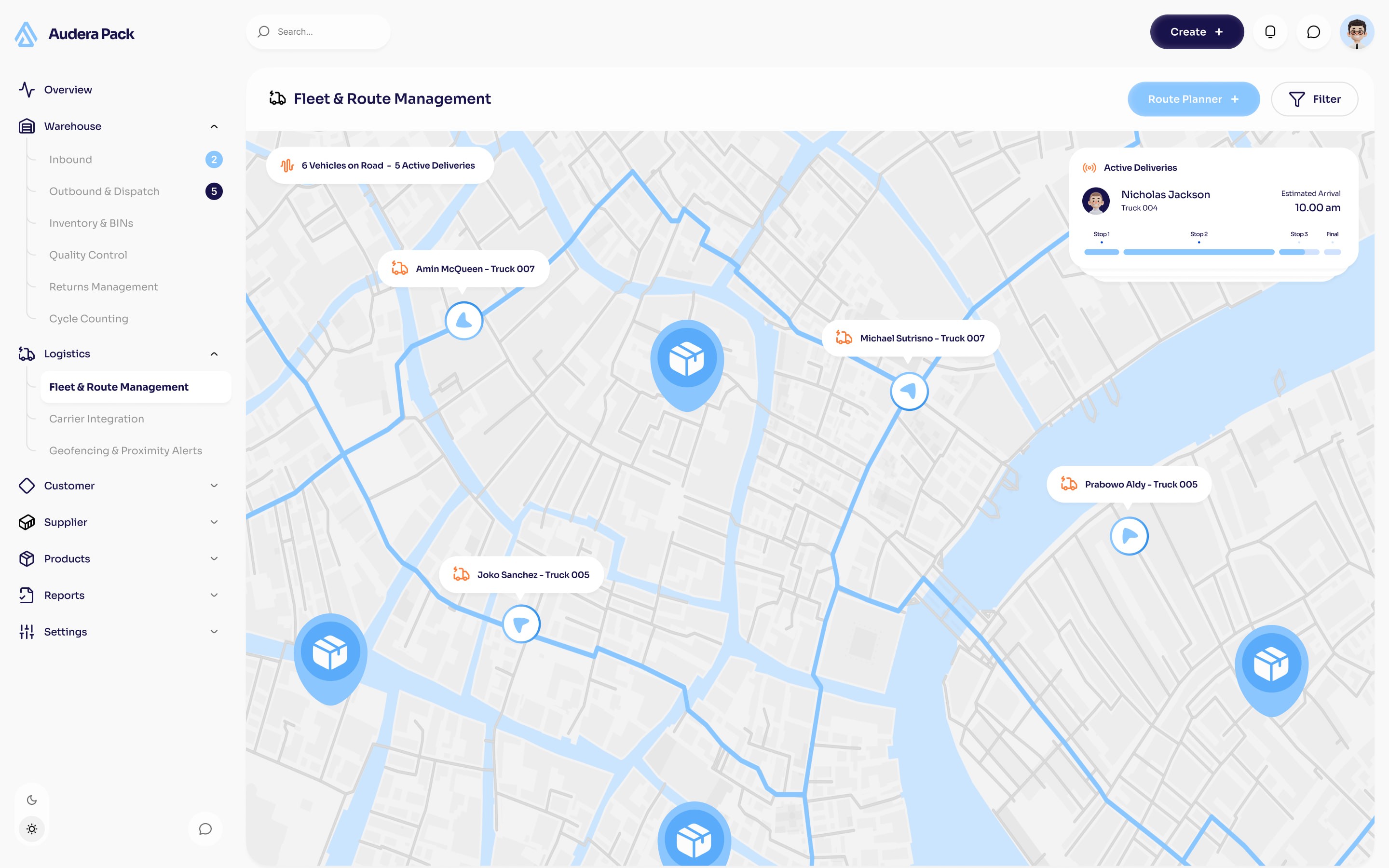1389x868 pixels.
Task: Click the Overview activity icon
Action: pyautogui.click(x=27, y=90)
